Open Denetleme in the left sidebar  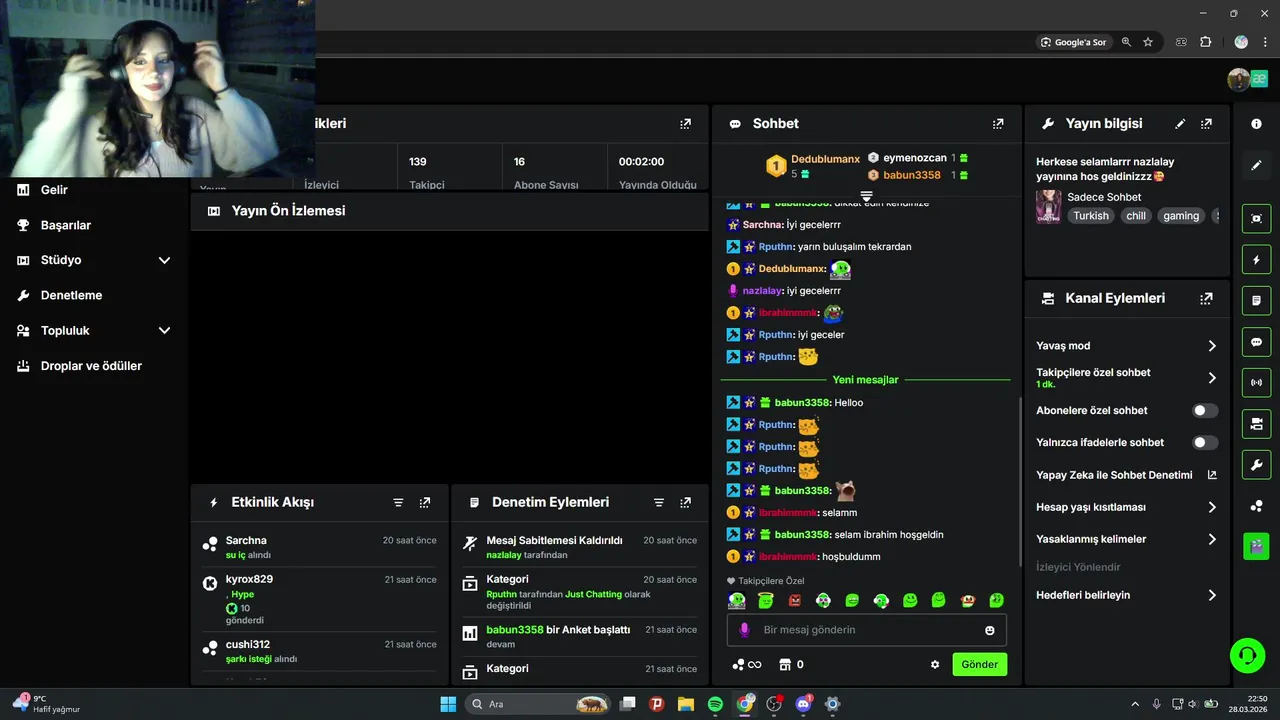(x=71, y=296)
